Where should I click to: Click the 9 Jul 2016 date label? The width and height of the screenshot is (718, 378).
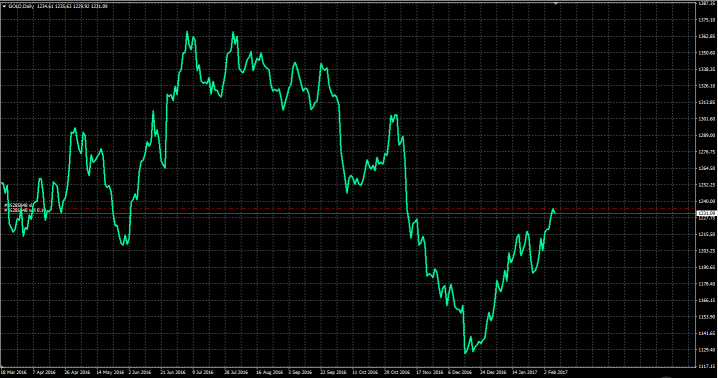tap(203, 372)
